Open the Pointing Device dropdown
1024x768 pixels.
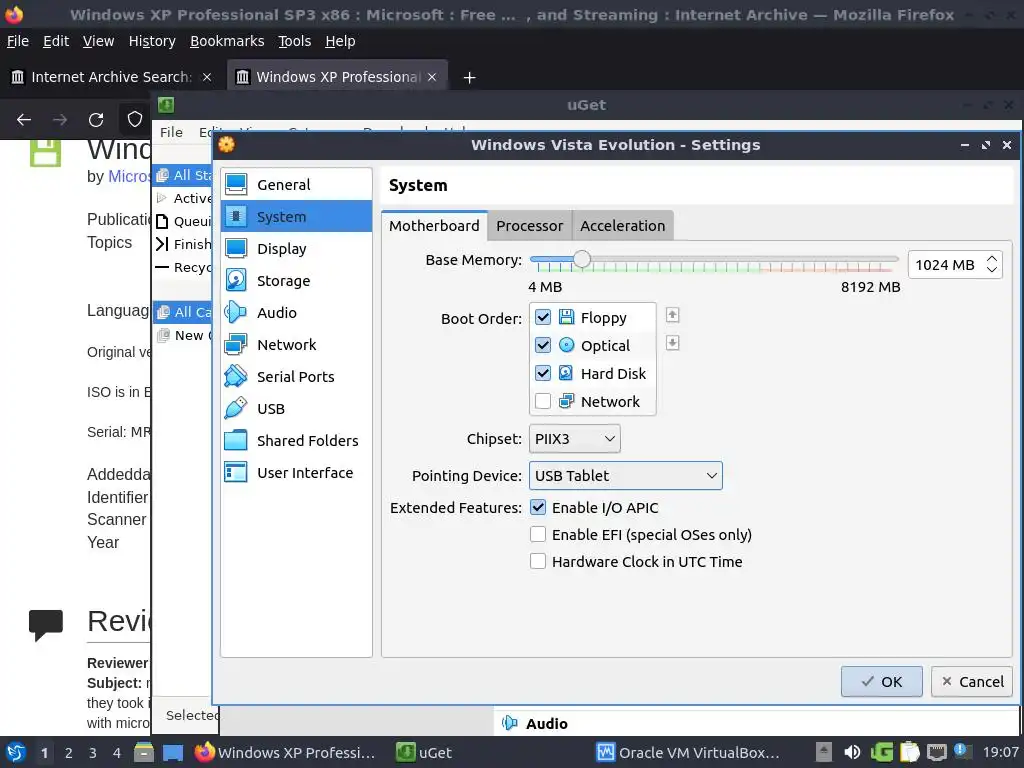[626, 475]
